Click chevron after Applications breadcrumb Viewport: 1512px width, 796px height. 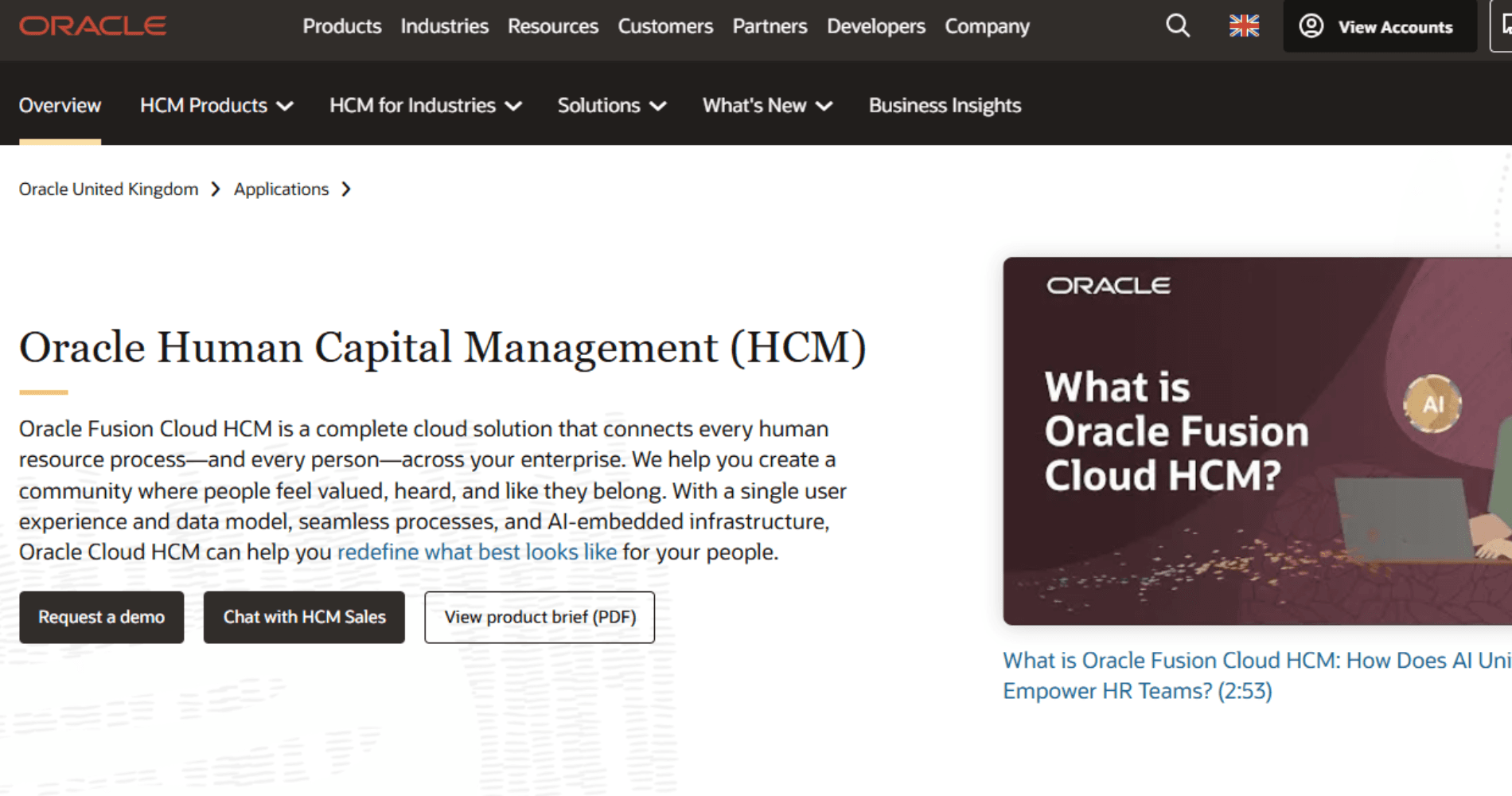pos(346,189)
